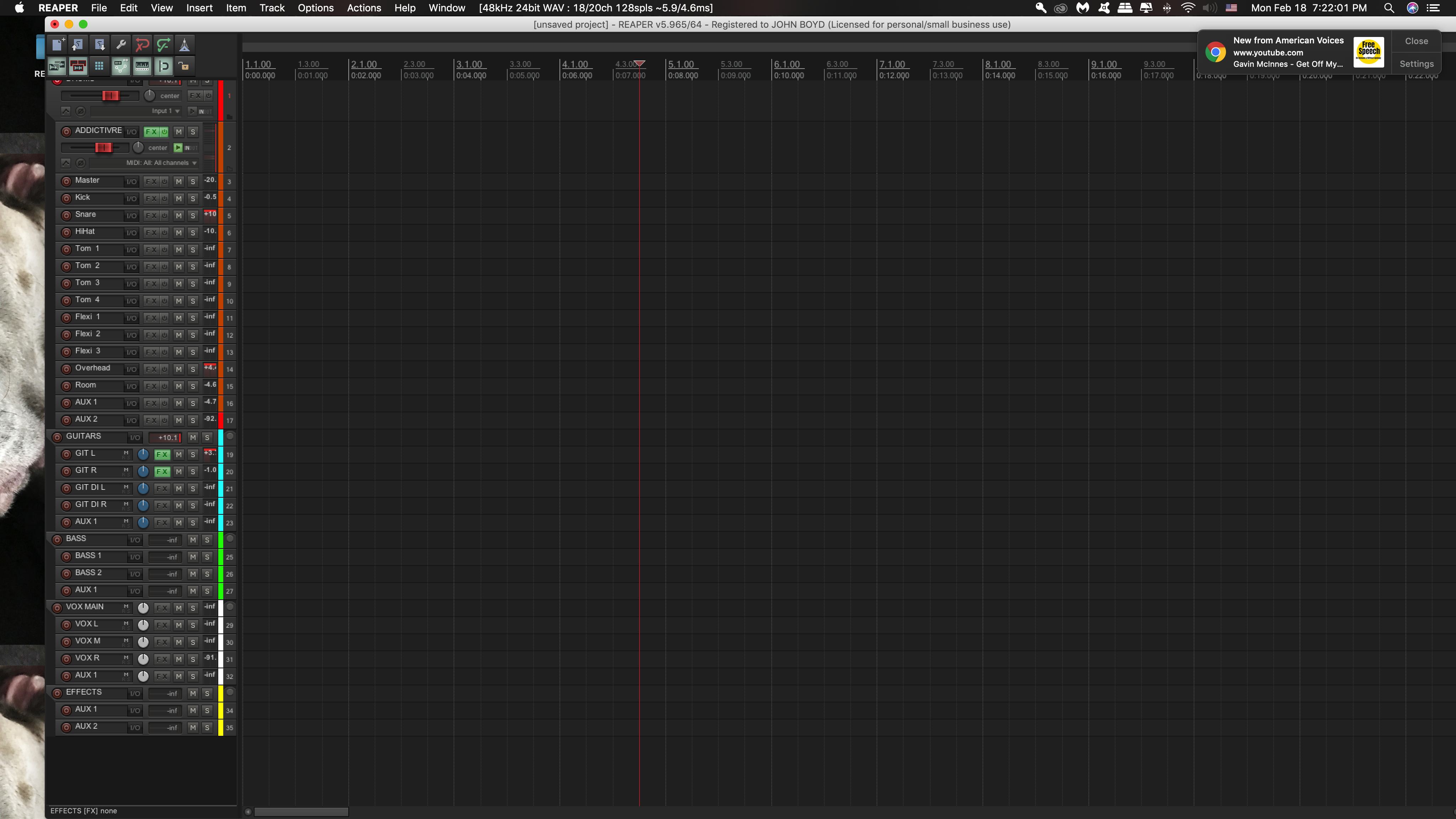The height and width of the screenshot is (819, 1456).
Task: Arm record on GIT L track
Action: pyautogui.click(x=66, y=454)
